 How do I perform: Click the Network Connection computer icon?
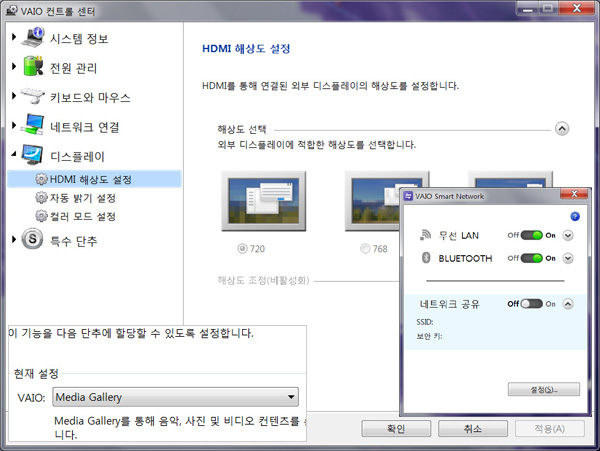33,124
